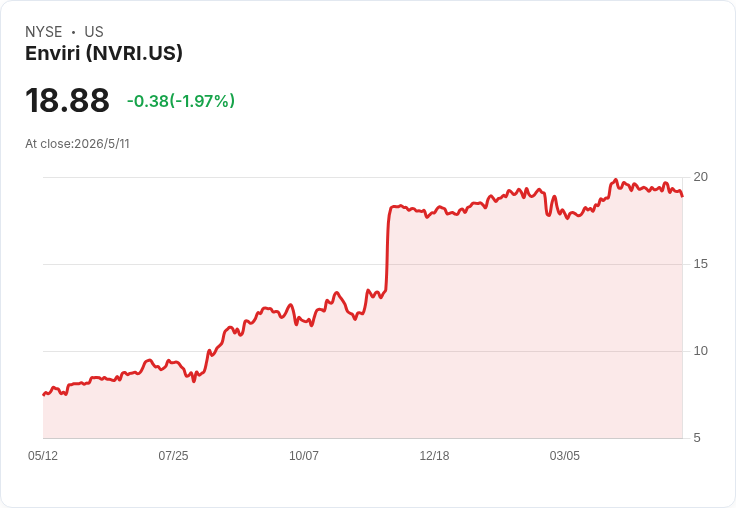The height and width of the screenshot is (508, 736).
Task: Click the 15 price axis label
Action: (700, 264)
